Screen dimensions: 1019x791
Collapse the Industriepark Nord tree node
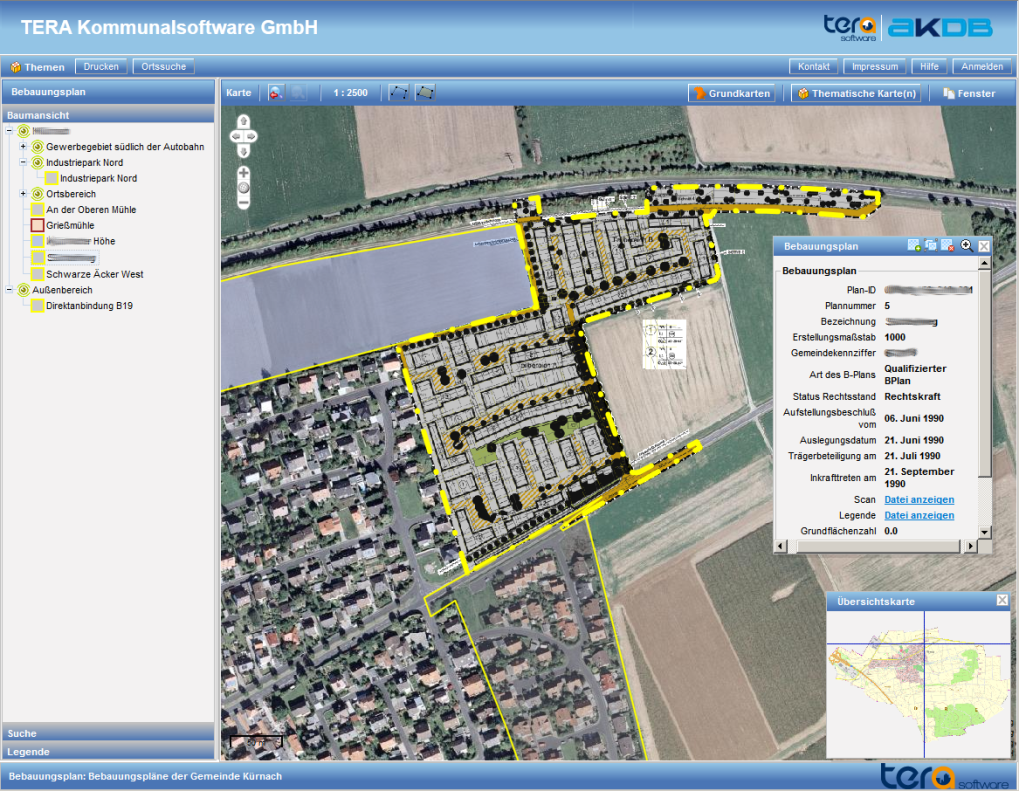[23, 162]
